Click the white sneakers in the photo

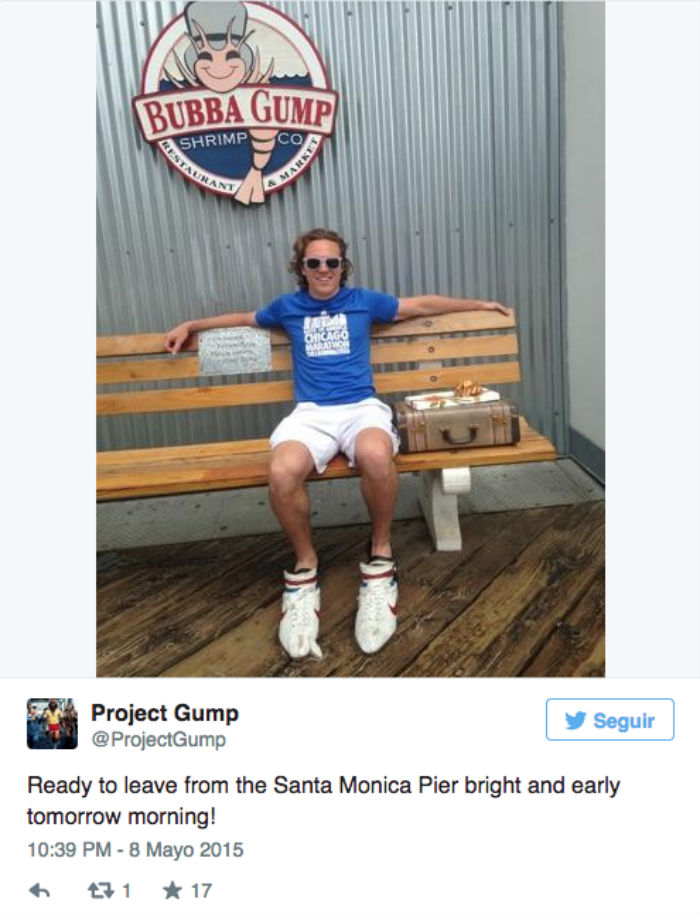(338, 612)
